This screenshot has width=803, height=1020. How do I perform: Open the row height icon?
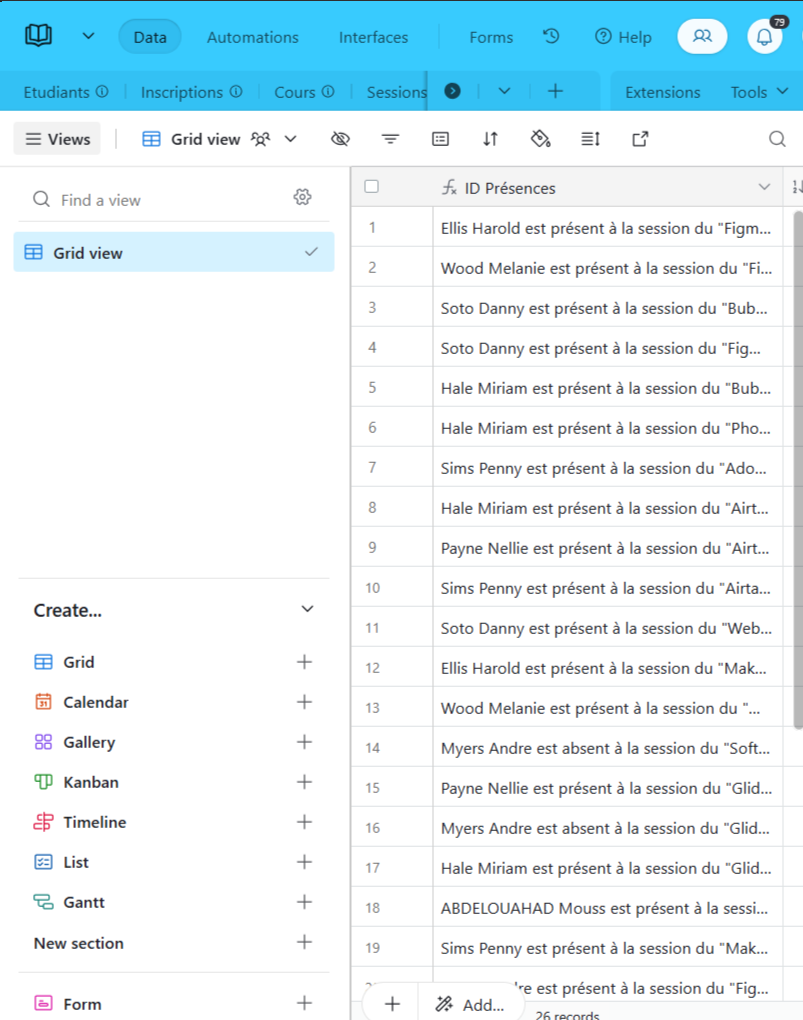(x=591, y=139)
